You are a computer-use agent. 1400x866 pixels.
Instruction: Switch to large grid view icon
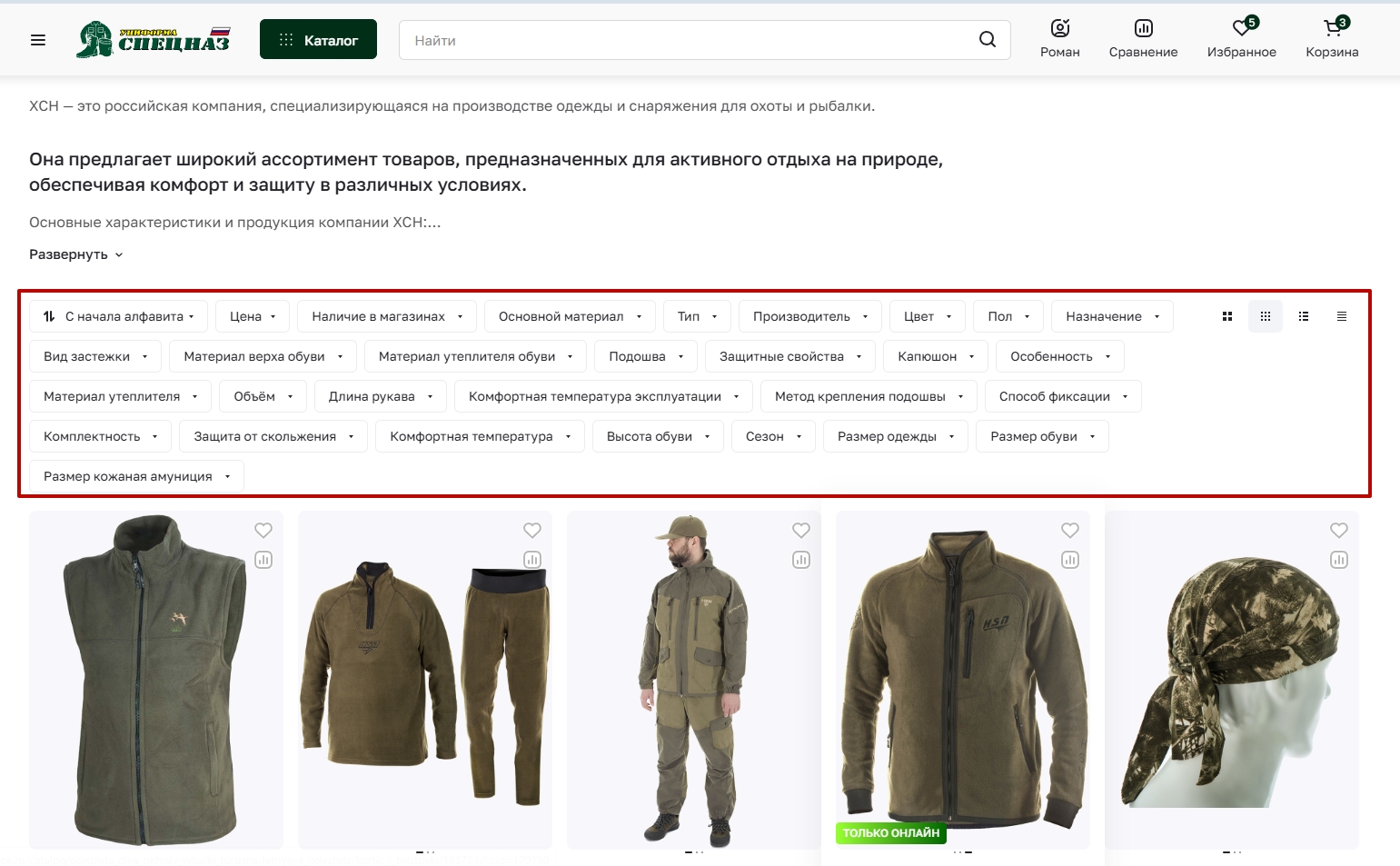[x=1227, y=316]
